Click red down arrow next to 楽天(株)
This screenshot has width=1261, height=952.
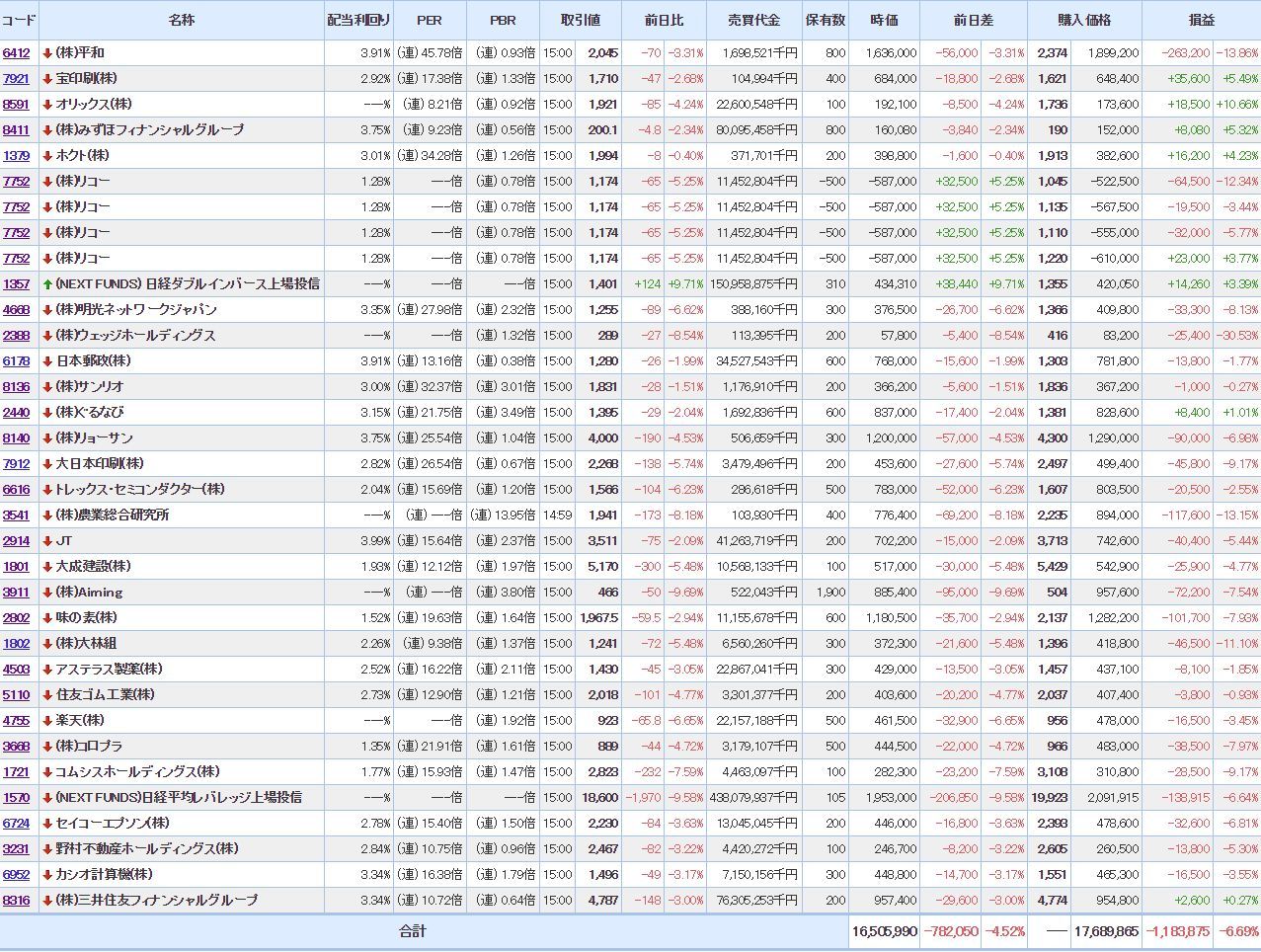pyautogui.click(x=47, y=720)
